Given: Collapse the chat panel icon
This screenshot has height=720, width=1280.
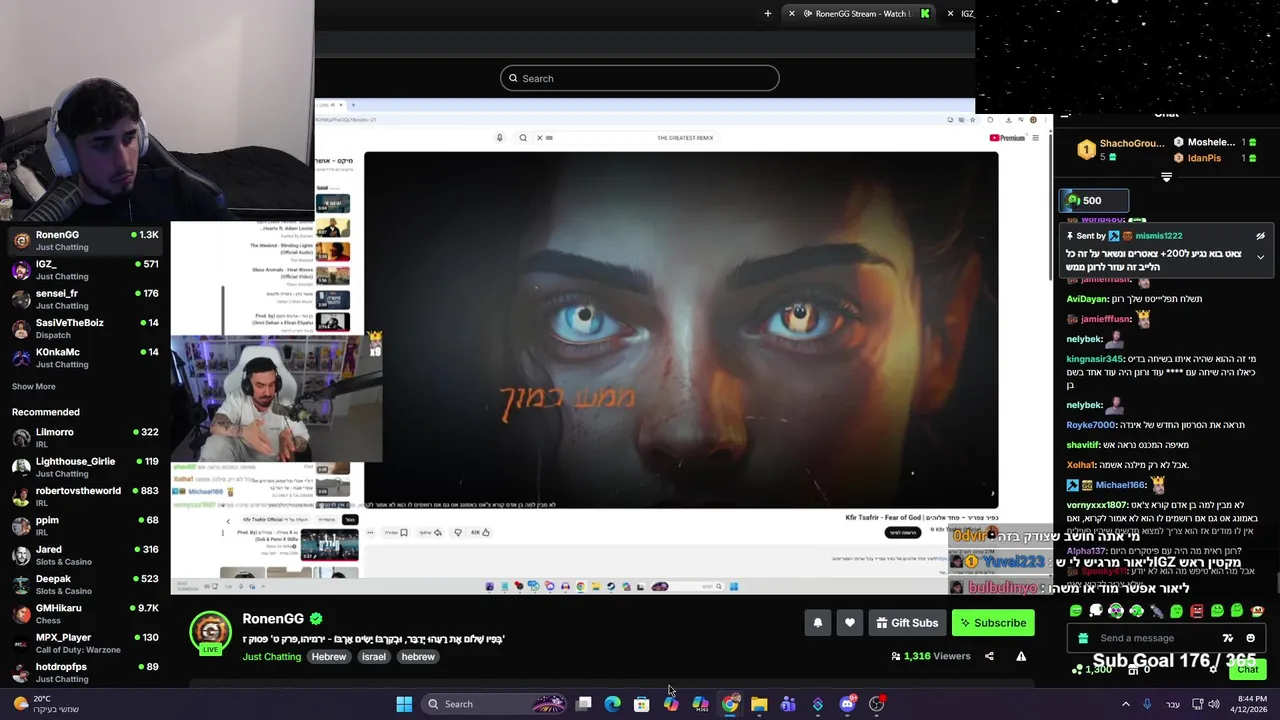Looking at the screenshot, I should coord(1066,116).
